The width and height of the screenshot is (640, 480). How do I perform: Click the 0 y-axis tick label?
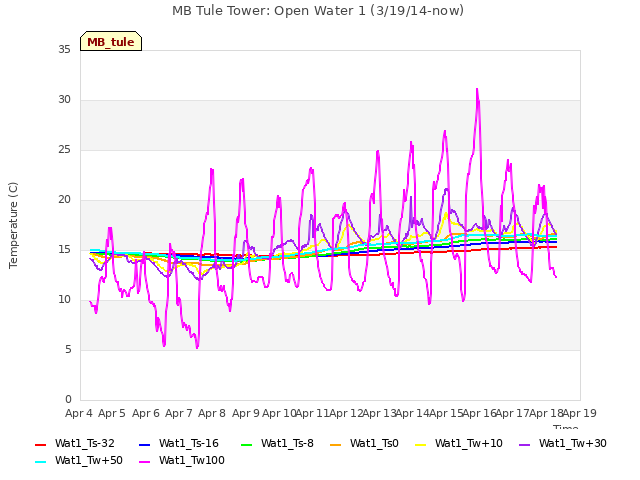pyautogui.click(x=68, y=400)
